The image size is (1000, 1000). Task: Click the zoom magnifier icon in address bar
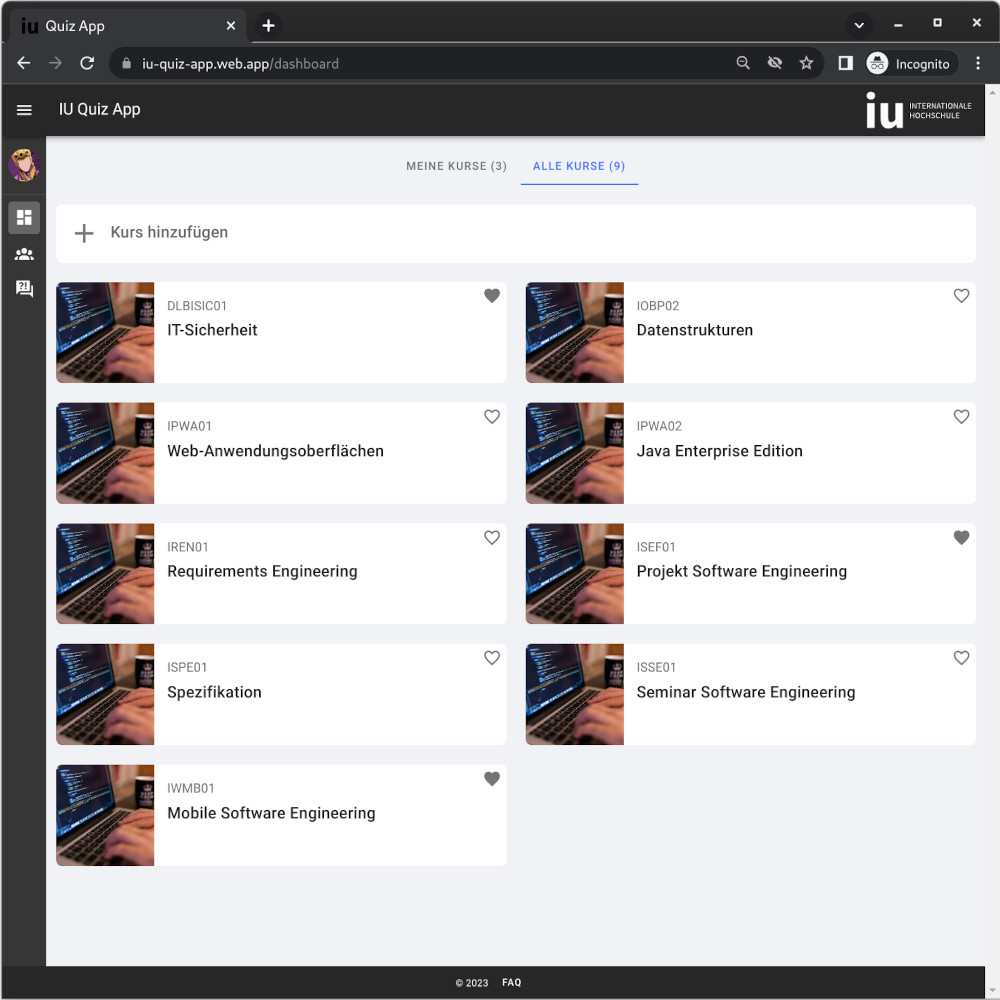[x=742, y=63]
